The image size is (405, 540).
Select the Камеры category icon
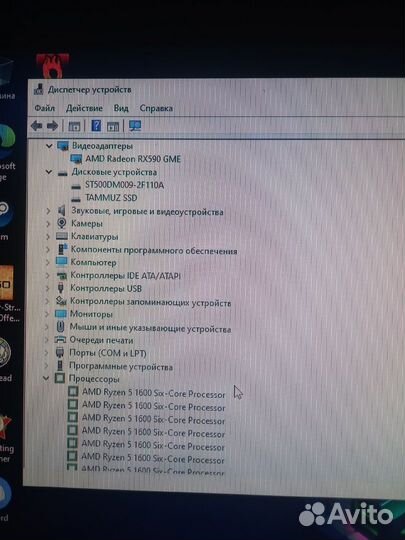click(62, 224)
